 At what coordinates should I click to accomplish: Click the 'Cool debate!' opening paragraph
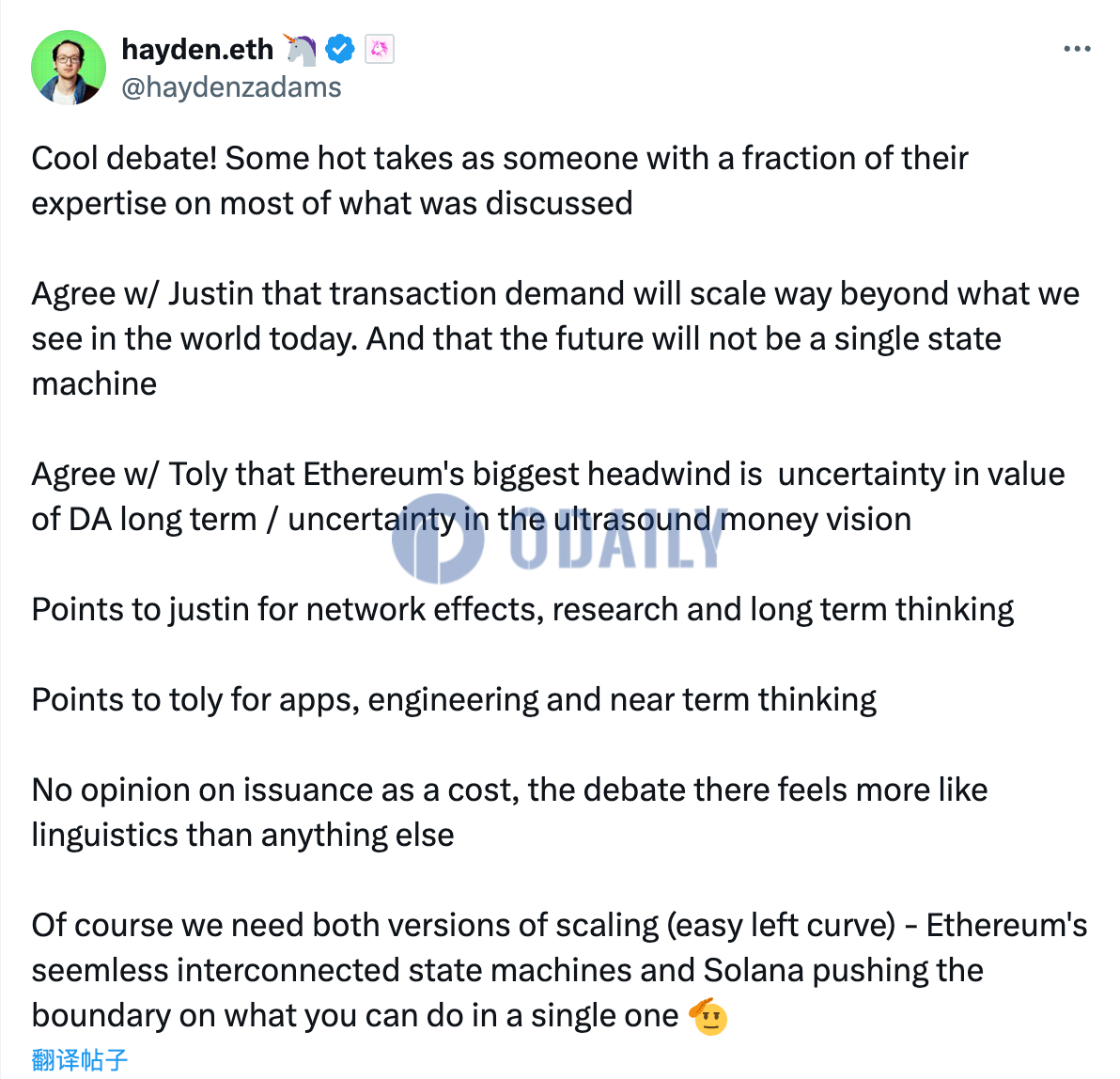click(x=500, y=180)
